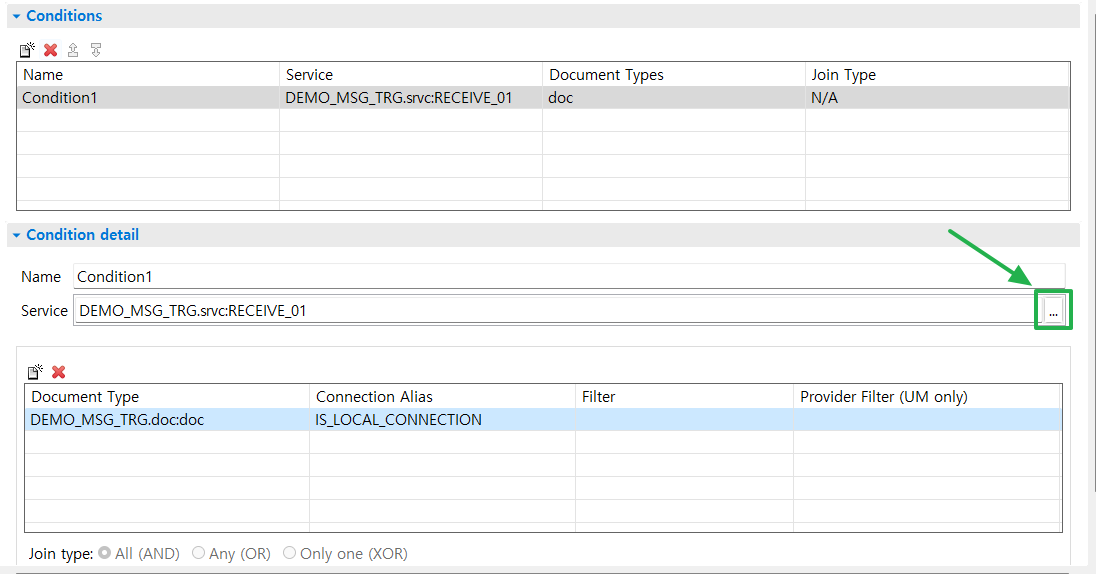Click the Document Type column header
The image size is (1096, 574).
coord(85,397)
